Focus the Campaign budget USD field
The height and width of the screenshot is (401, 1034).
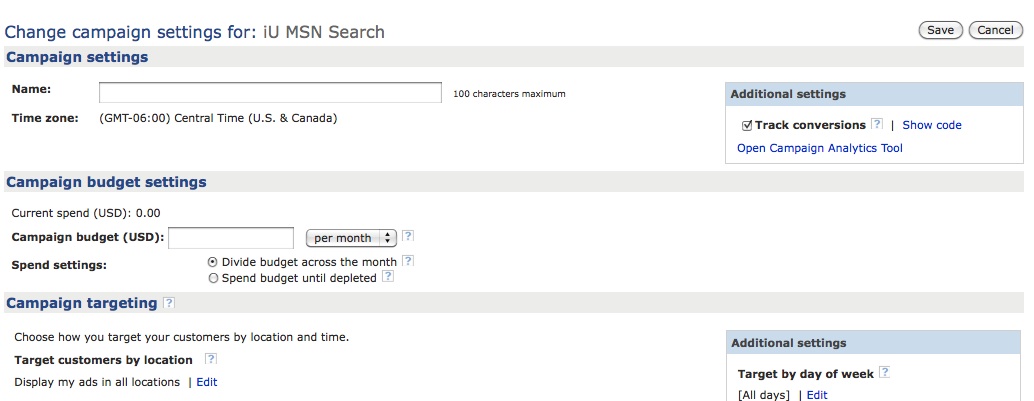click(231, 238)
